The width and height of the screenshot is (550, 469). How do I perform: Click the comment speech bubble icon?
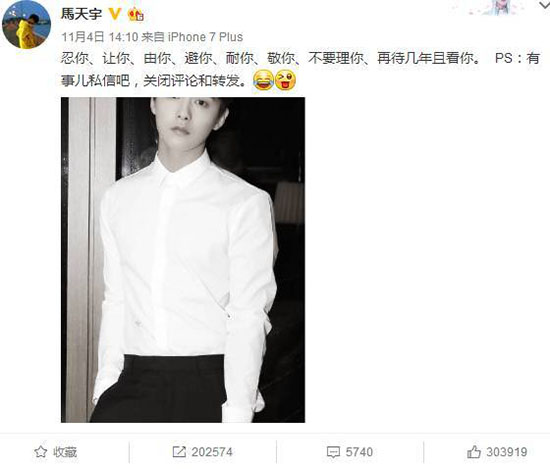[x=333, y=452]
